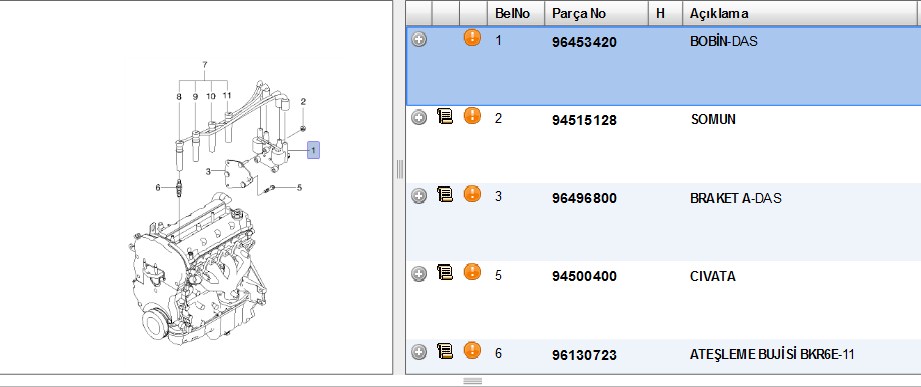The height and width of the screenshot is (387, 921).
Task: Click CIVATA description text
Action: point(712,277)
